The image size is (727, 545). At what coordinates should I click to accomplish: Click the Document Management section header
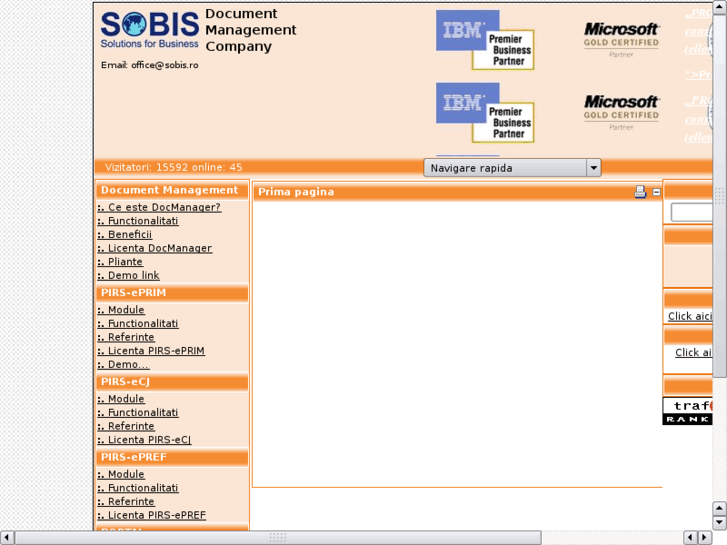coord(172,190)
